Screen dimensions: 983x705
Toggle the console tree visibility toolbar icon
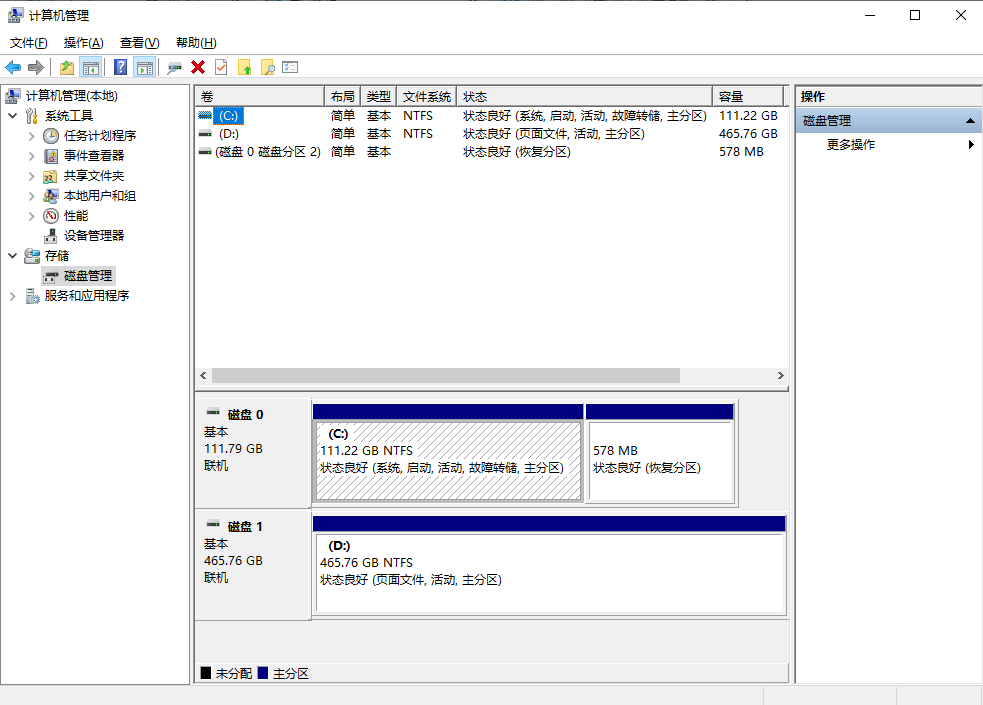click(91, 67)
